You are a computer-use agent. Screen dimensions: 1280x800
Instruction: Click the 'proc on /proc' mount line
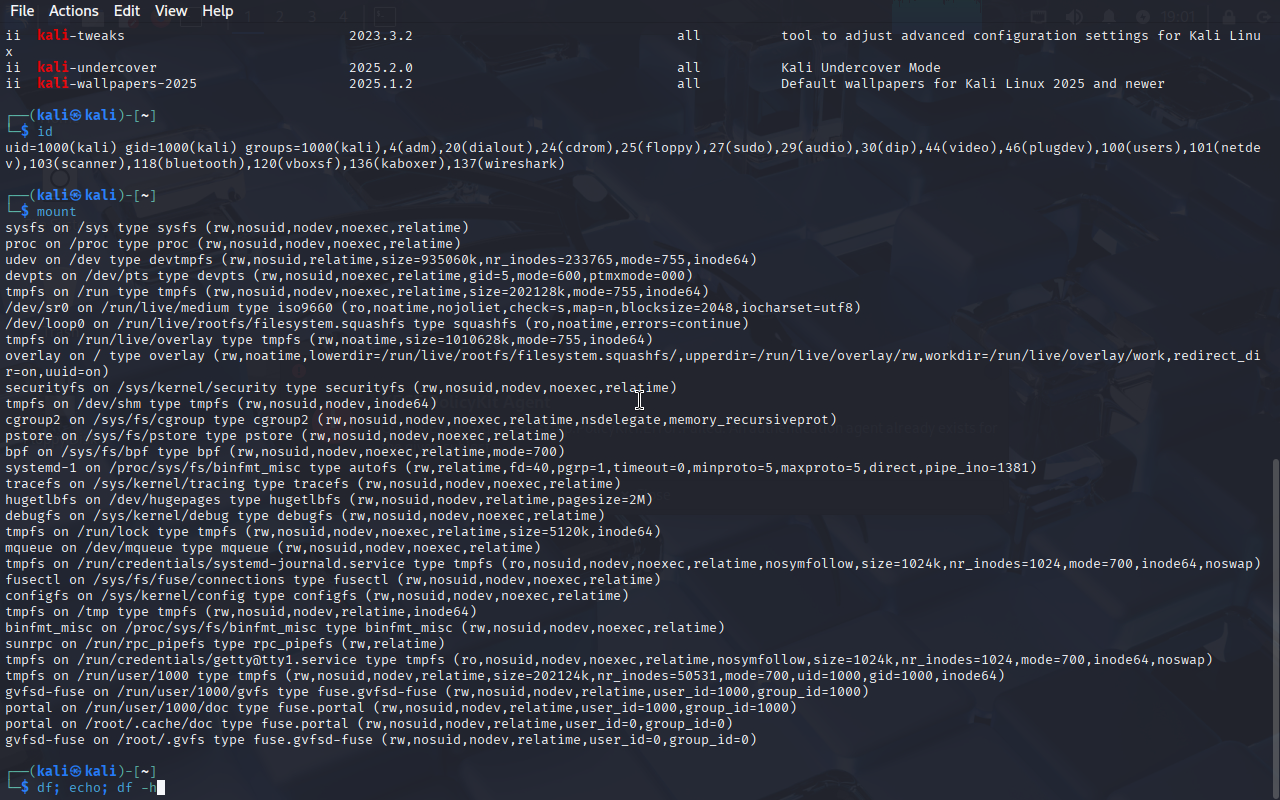pos(233,244)
